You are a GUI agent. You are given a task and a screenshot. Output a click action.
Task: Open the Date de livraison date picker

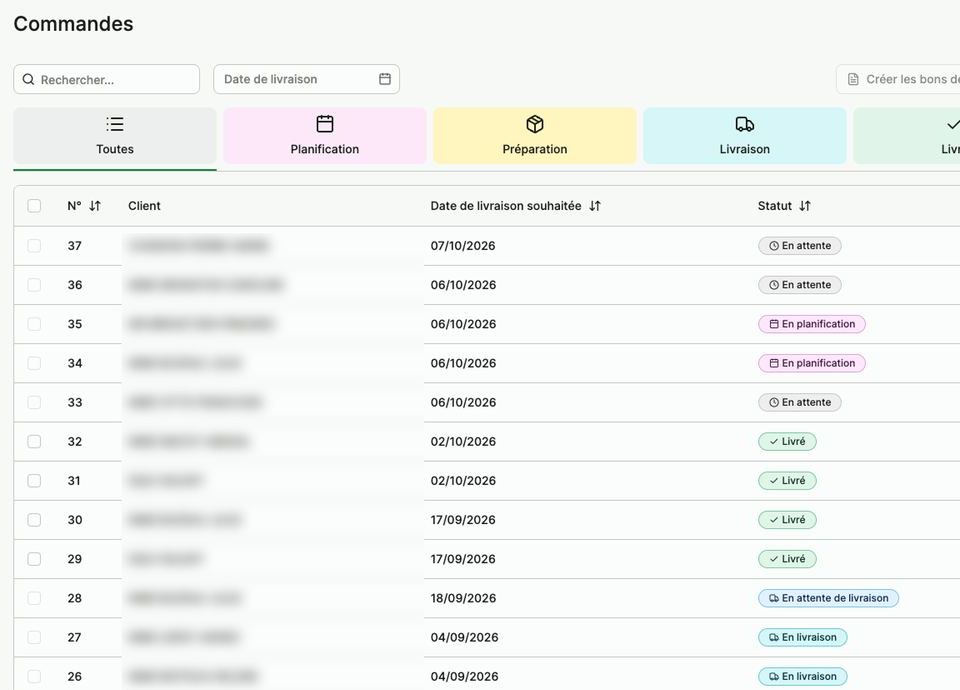(306, 79)
